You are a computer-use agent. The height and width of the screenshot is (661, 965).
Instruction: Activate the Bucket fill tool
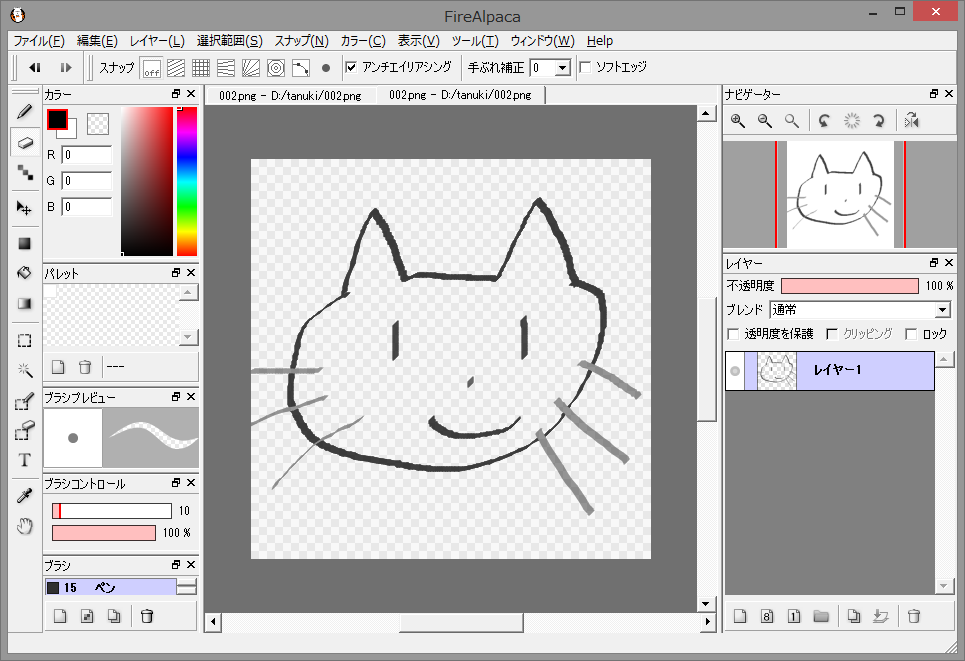tap(24, 273)
